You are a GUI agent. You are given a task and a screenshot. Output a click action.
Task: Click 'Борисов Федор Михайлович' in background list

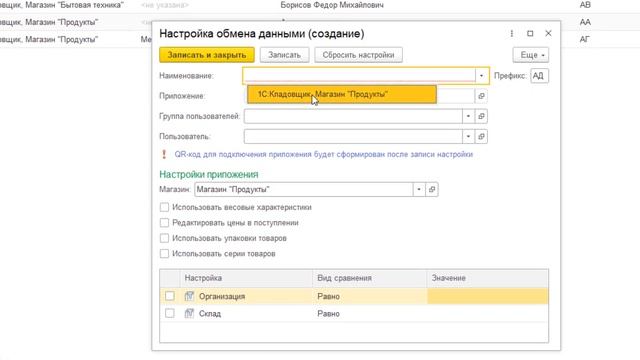click(332, 5)
